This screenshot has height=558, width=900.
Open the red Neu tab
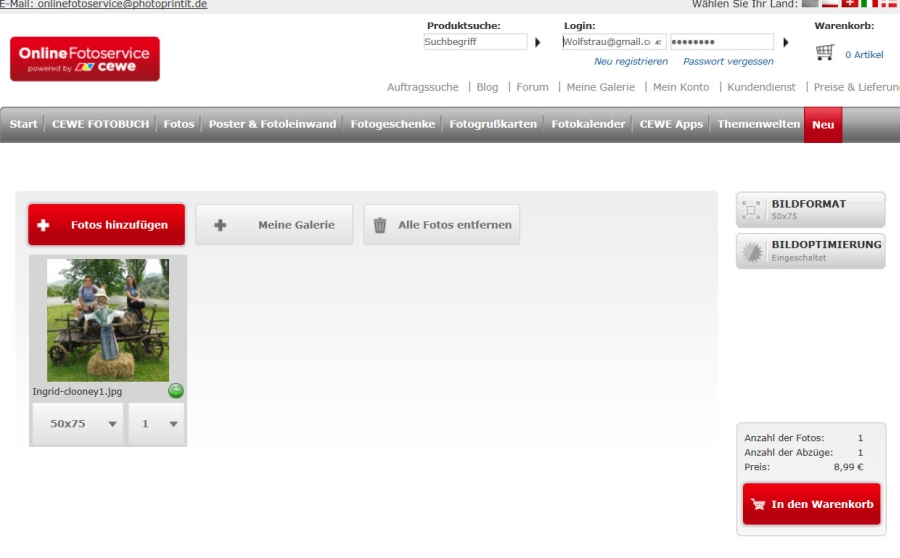(823, 125)
